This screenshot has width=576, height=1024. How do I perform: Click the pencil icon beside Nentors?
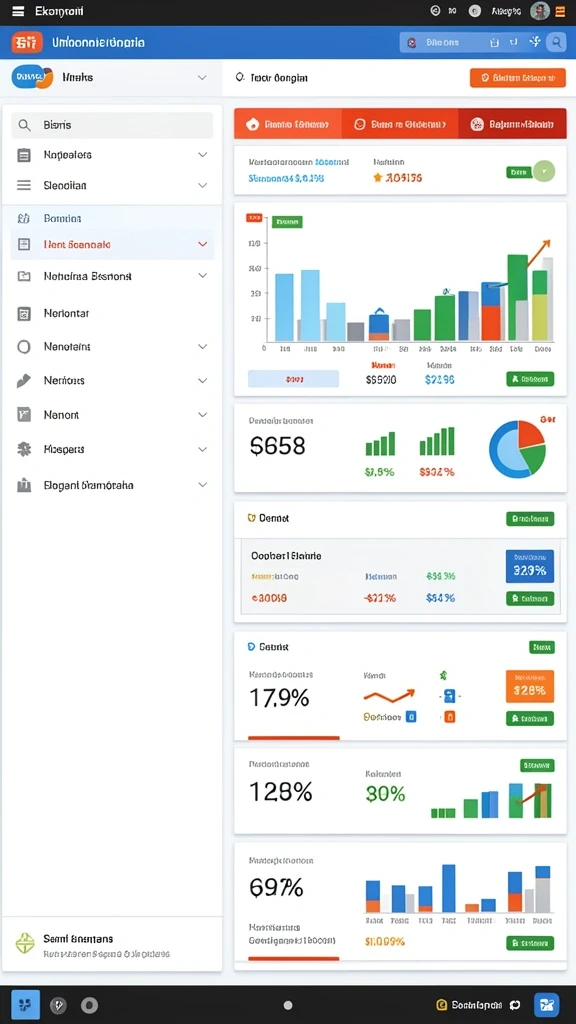pyautogui.click(x=24, y=381)
